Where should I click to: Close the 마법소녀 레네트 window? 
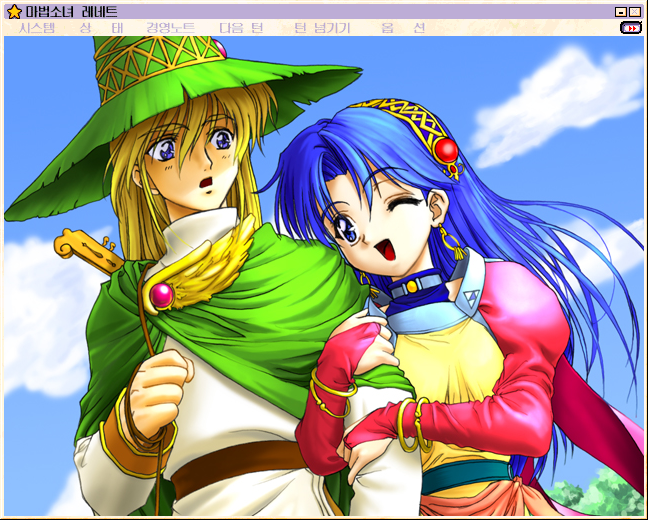coord(634,12)
